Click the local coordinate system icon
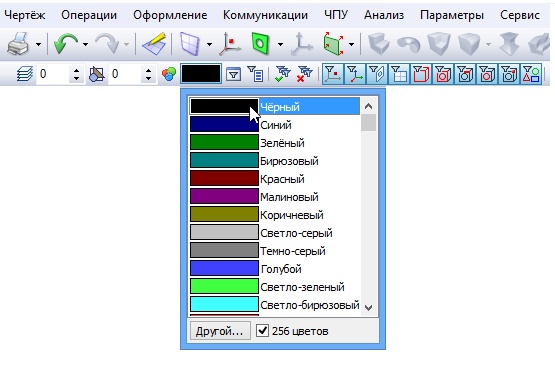This screenshot has height=366, width=555. pyautogui.click(x=302, y=44)
